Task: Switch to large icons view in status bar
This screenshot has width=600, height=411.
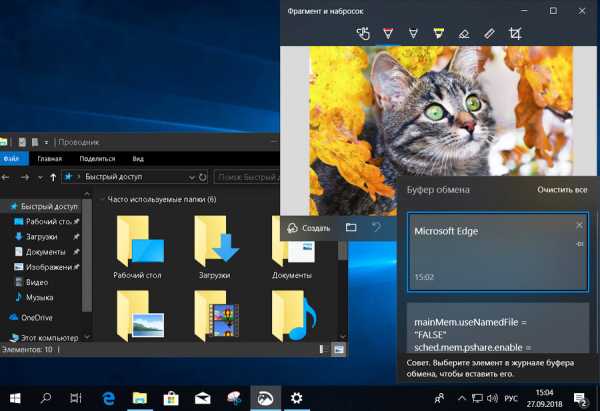Action: click(338, 349)
